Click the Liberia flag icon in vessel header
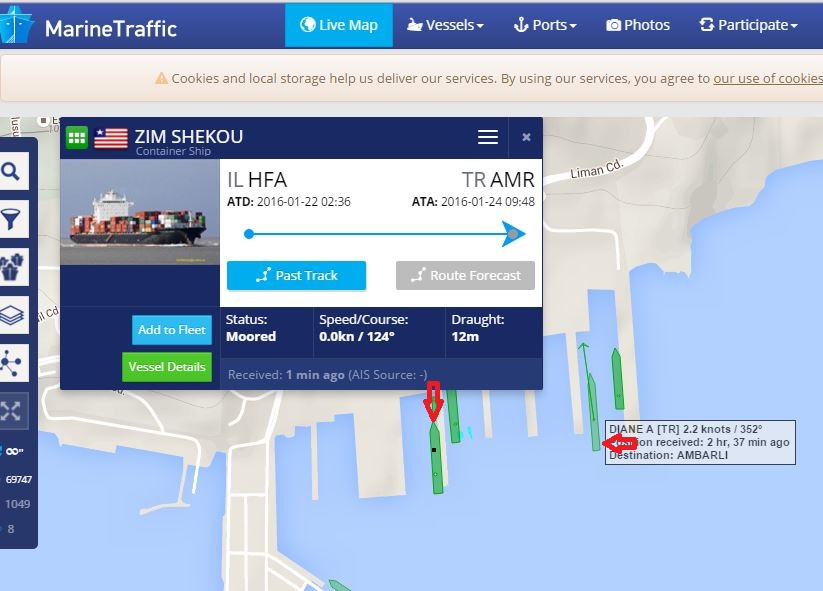The image size is (823, 591). point(111,139)
